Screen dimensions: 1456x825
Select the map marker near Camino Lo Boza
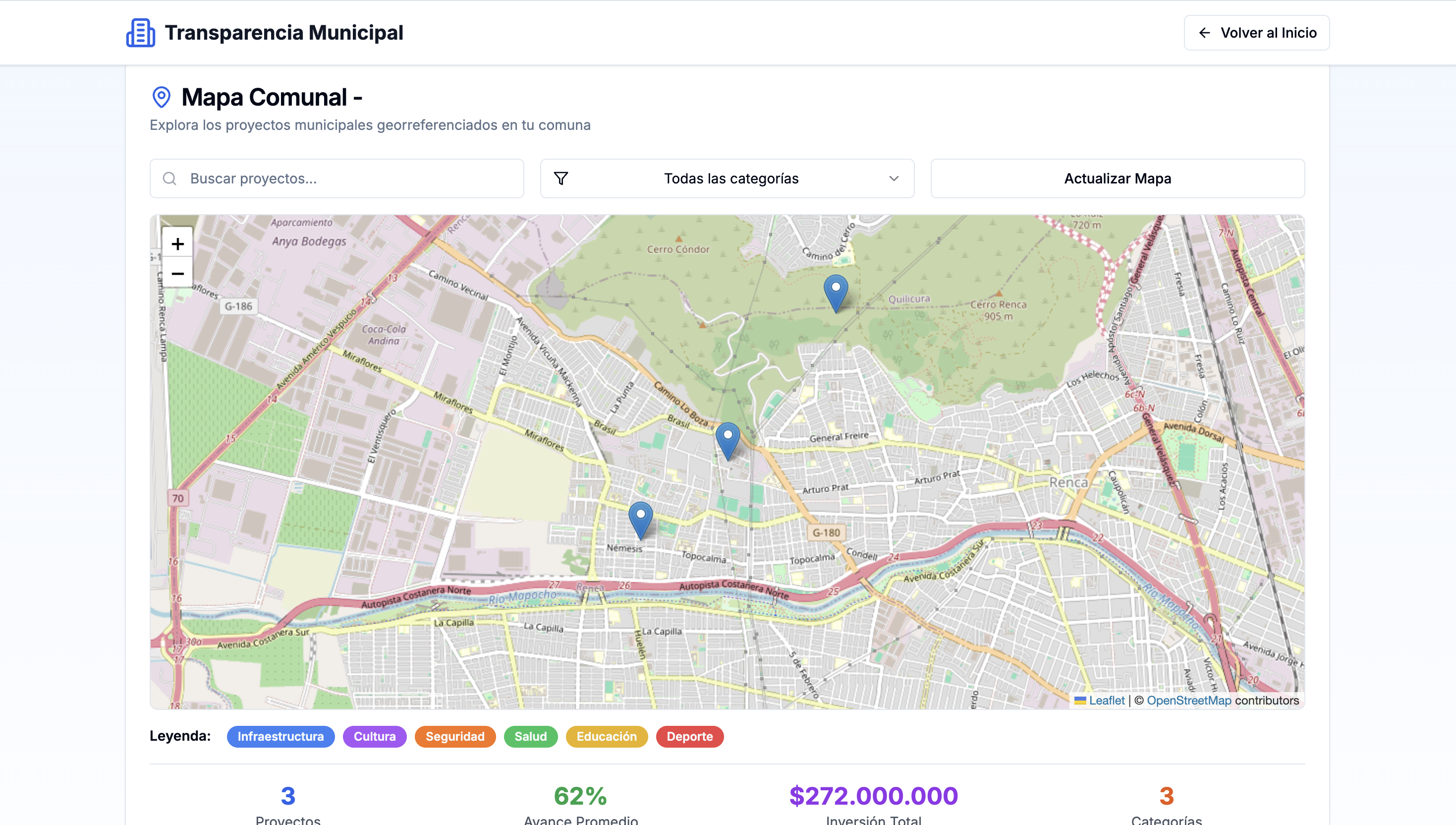(728, 439)
